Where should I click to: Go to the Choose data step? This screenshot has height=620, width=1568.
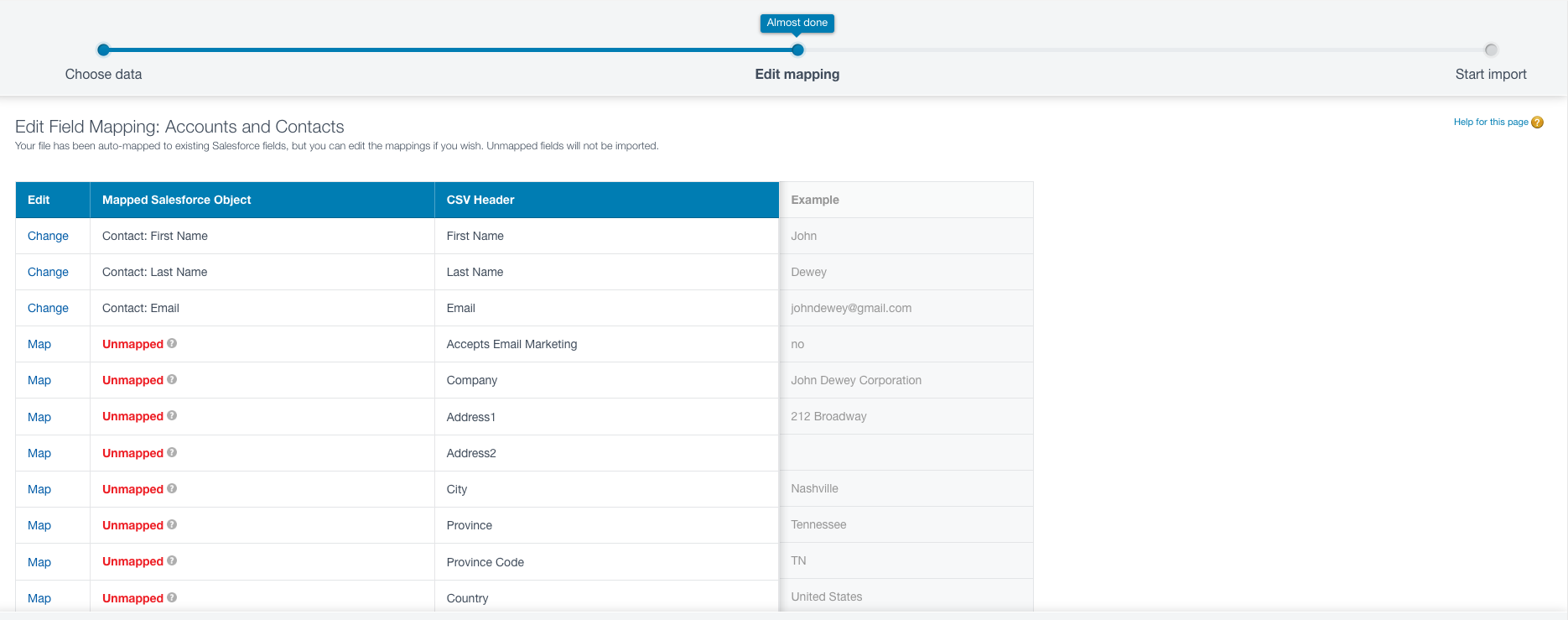(x=103, y=50)
